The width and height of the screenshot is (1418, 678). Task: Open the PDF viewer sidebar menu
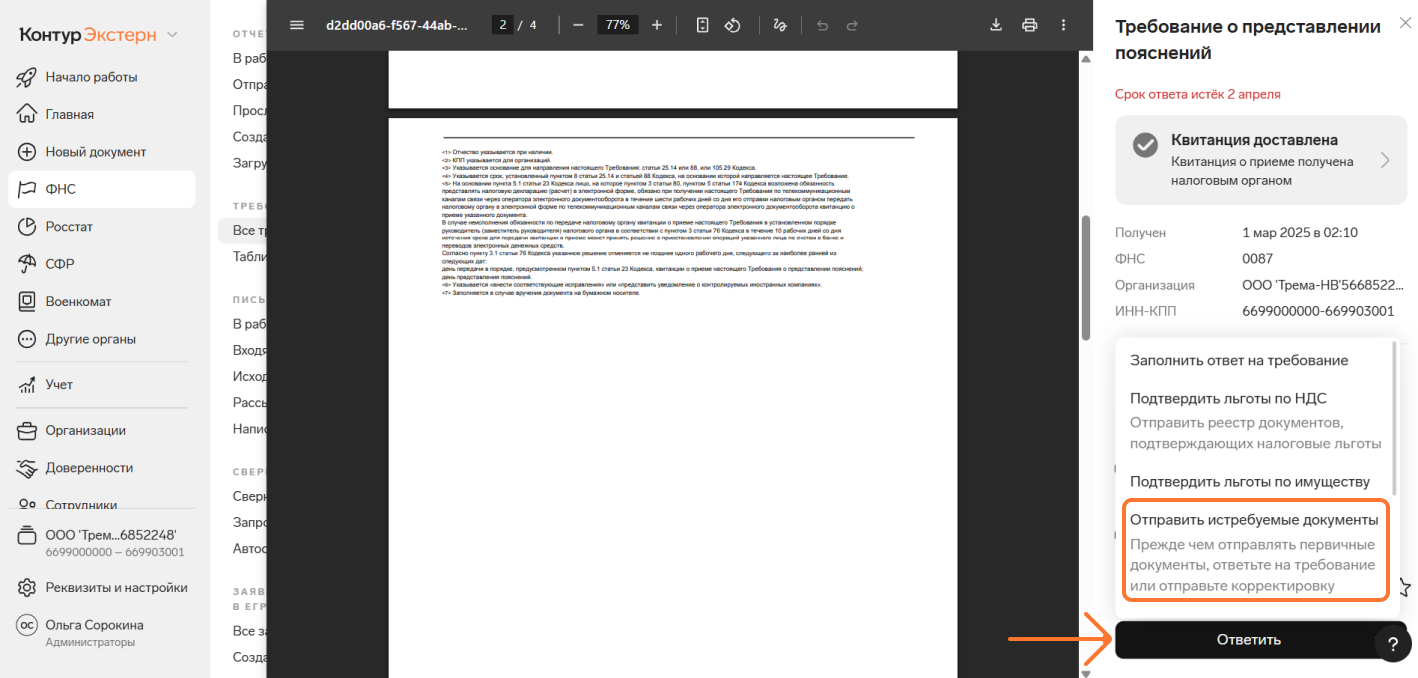pyautogui.click(x=296, y=25)
